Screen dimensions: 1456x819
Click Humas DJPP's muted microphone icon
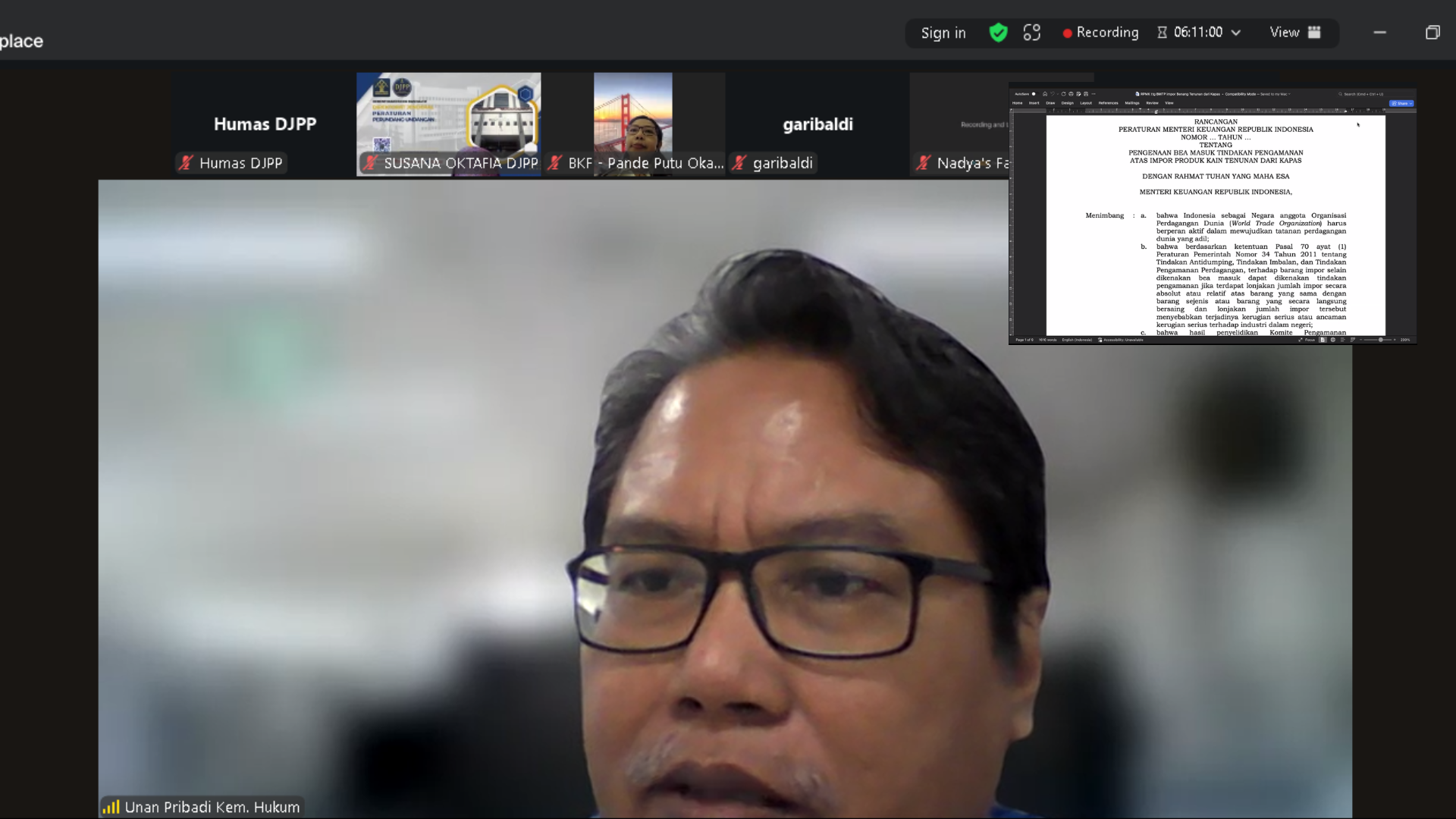[186, 163]
